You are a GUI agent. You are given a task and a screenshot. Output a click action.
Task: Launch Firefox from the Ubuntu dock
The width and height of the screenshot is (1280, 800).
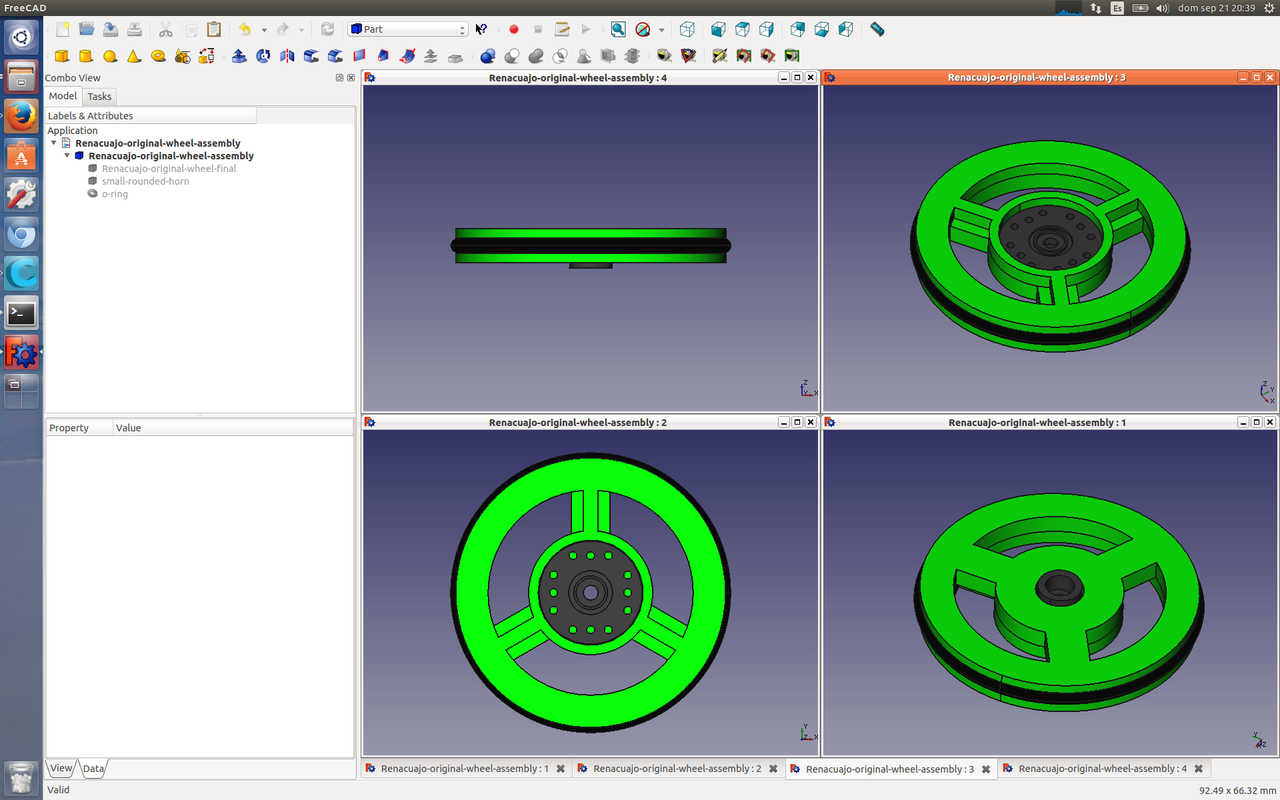tap(21, 116)
